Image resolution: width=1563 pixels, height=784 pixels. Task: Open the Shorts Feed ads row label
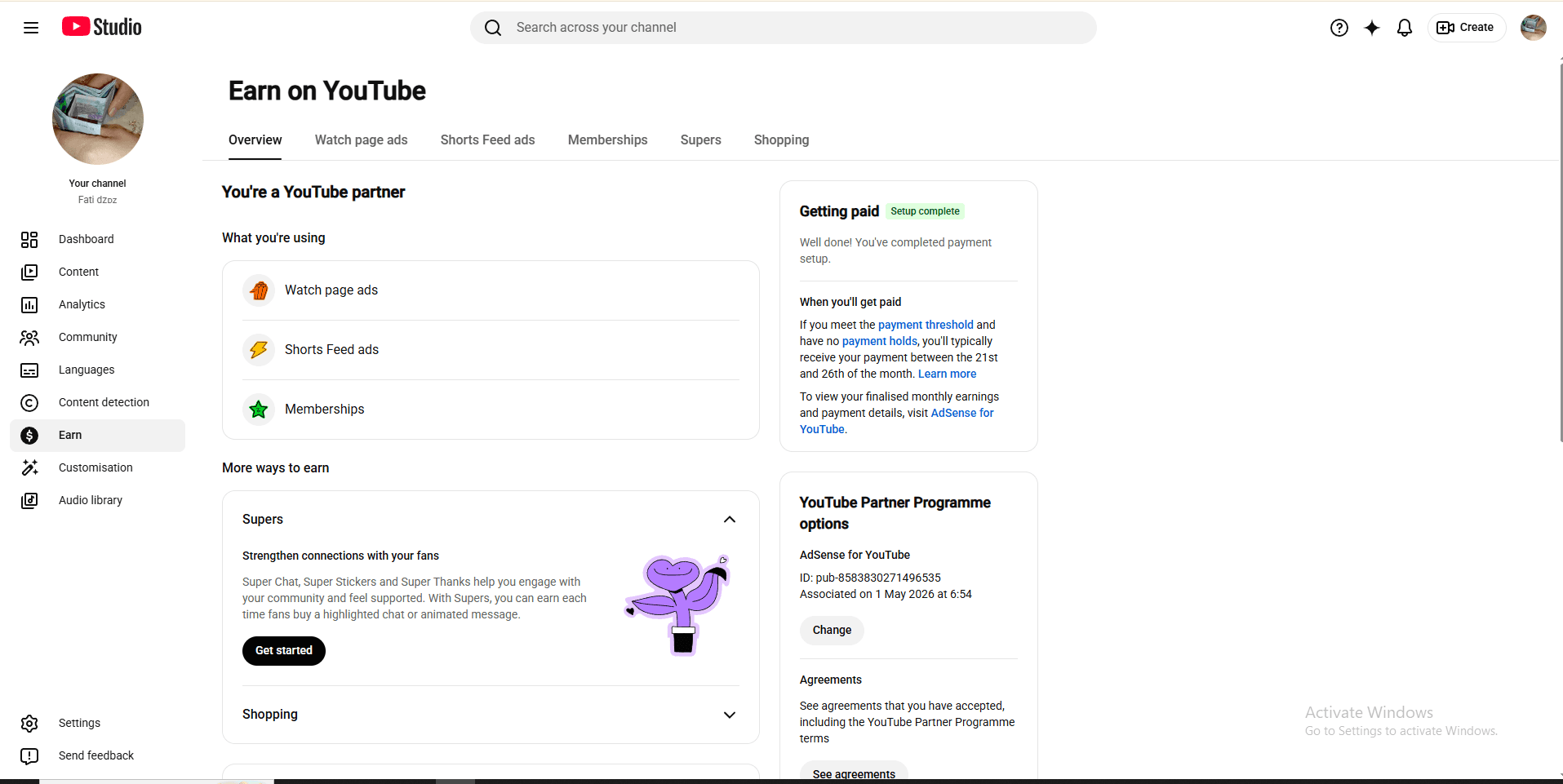(x=331, y=350)
